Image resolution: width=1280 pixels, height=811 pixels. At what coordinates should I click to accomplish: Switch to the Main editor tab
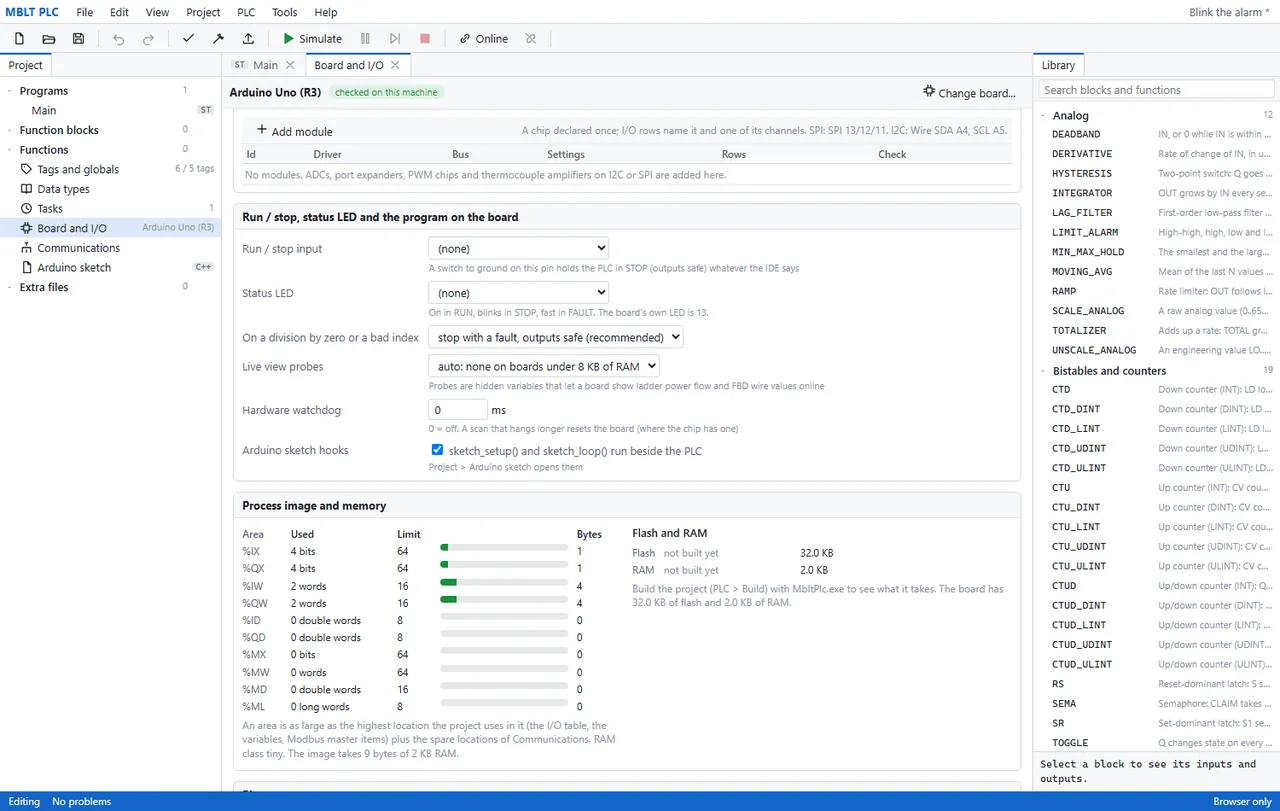pos(265,65)
